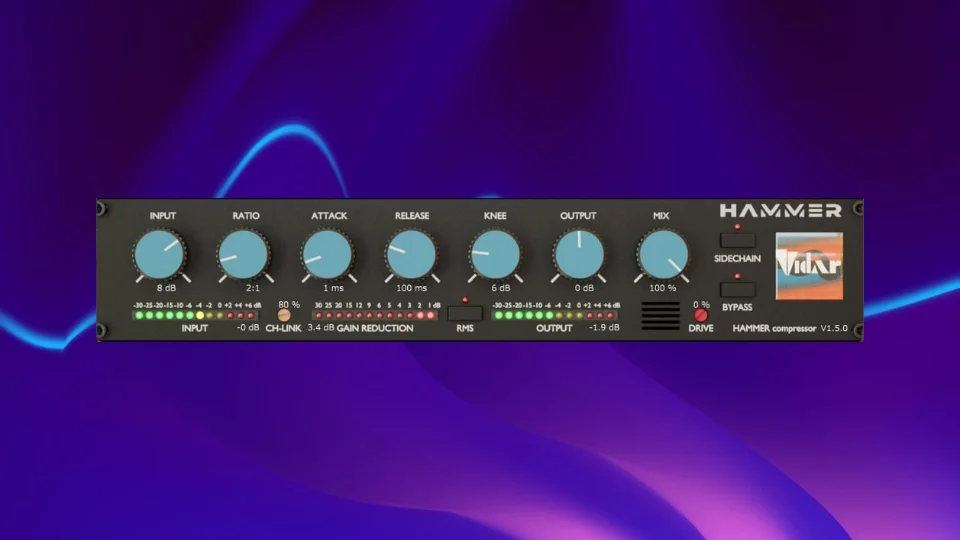960x540 pixels.
Task: Click the KNEE knob
Action: (495, 255)
